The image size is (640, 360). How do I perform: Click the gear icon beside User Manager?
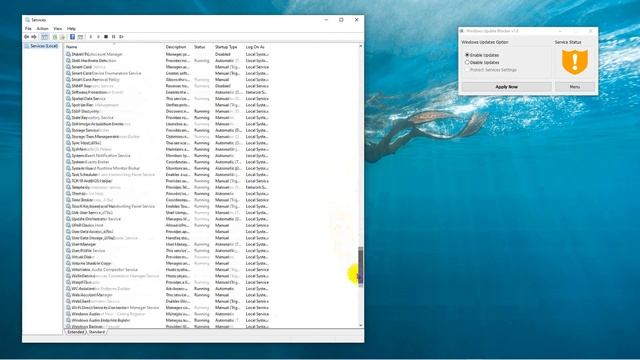click(68, 244)
